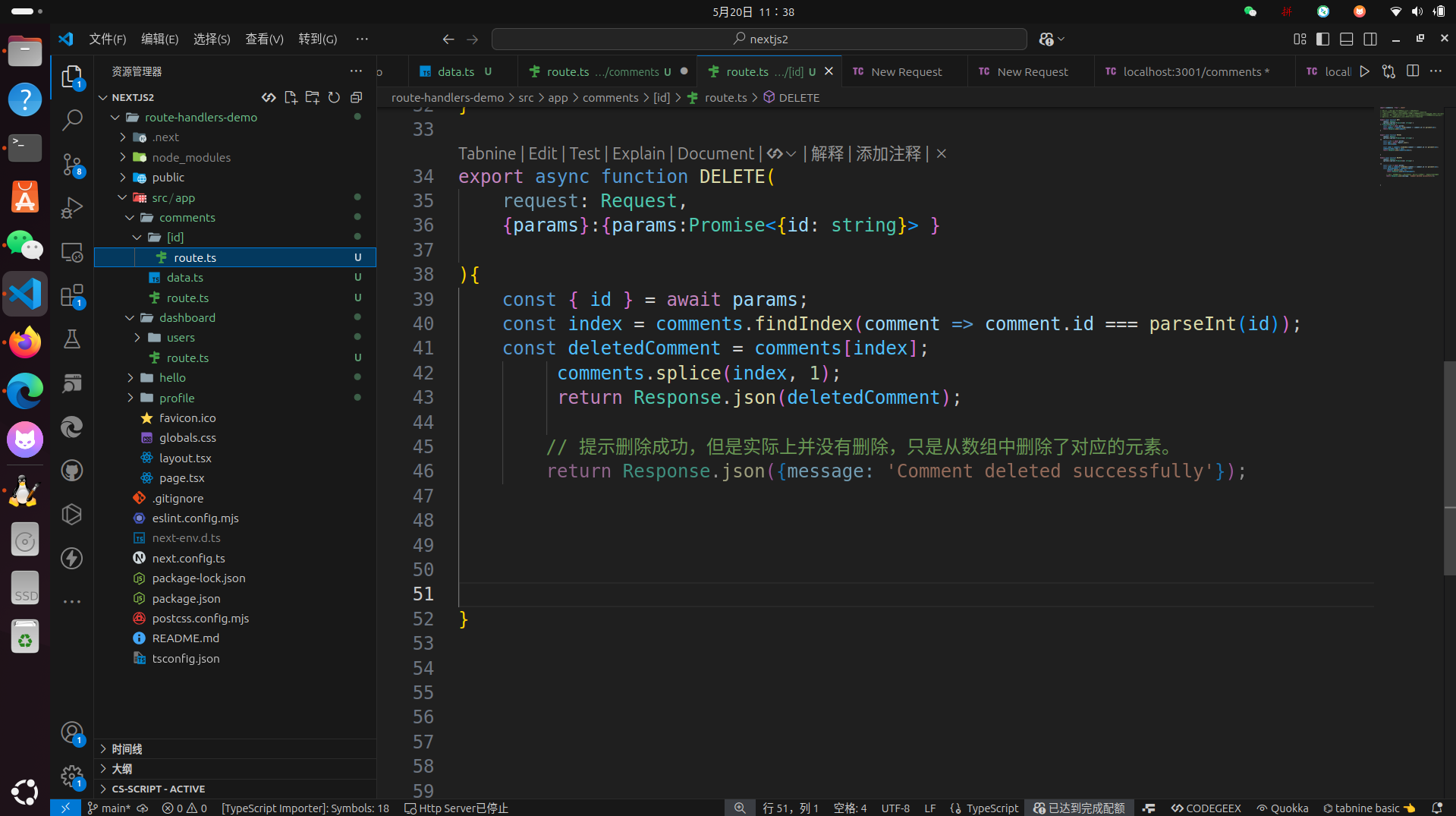Click New File icon in explorer header
This screenshot has width=1456, height=816.
coord(291,97)
